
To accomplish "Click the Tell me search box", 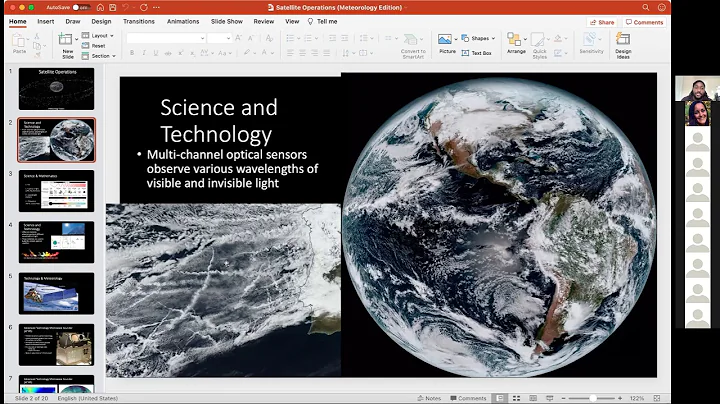I will coord(322,22).
